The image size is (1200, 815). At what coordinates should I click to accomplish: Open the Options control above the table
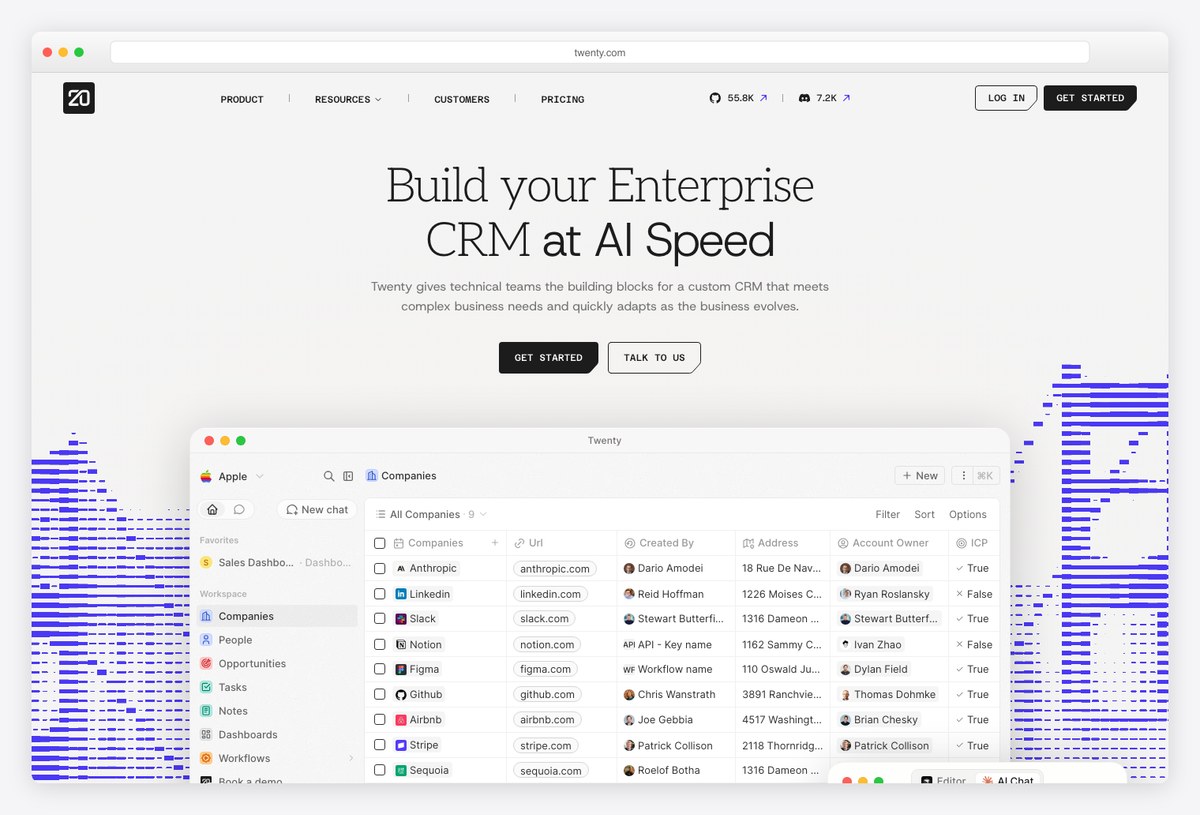(x=968, y=514)
